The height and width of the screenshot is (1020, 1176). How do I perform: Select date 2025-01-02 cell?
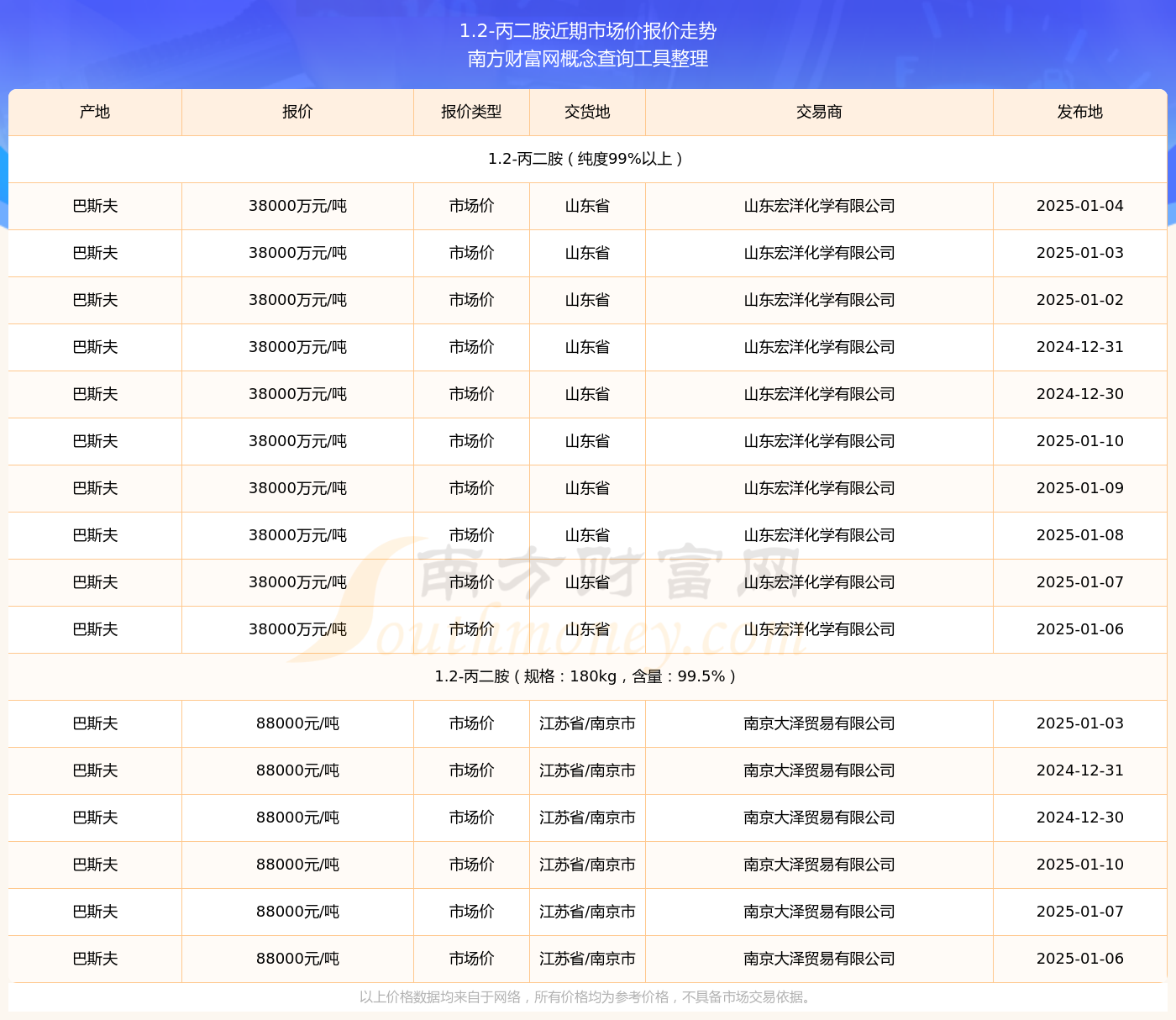coord(1080,300)
